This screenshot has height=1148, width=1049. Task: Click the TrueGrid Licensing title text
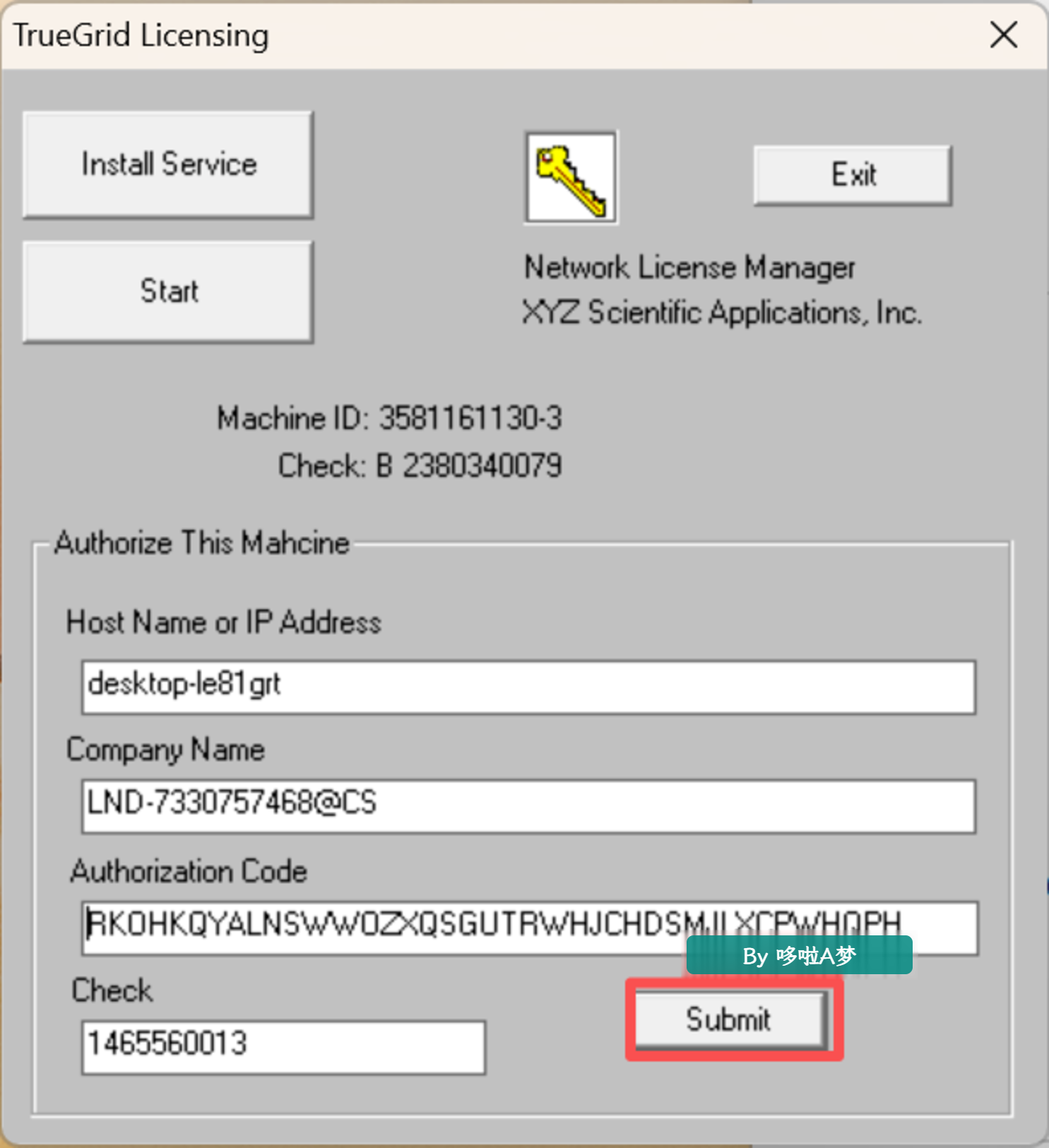[141, 35]
